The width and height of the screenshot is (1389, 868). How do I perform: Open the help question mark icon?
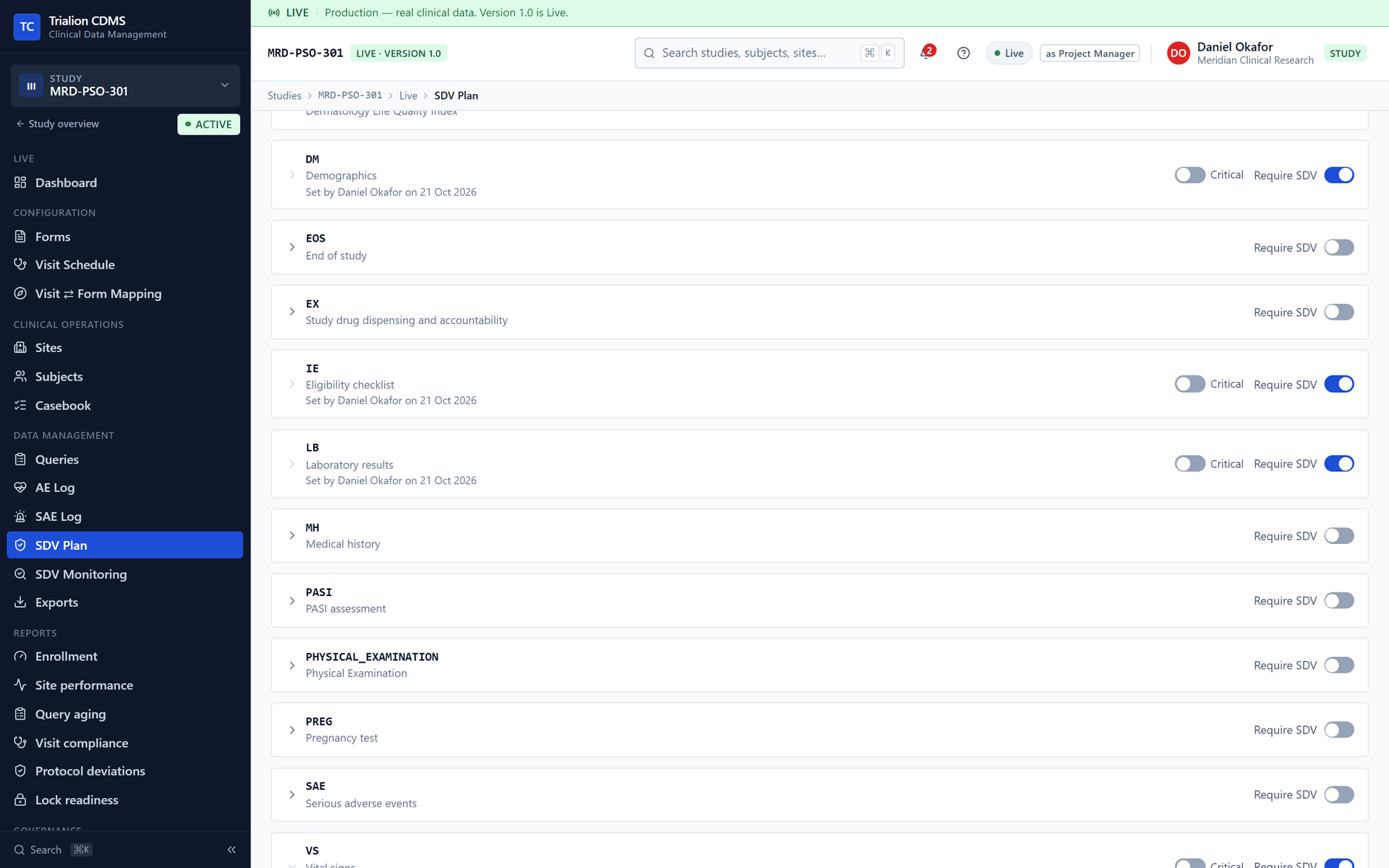[963, 53]
